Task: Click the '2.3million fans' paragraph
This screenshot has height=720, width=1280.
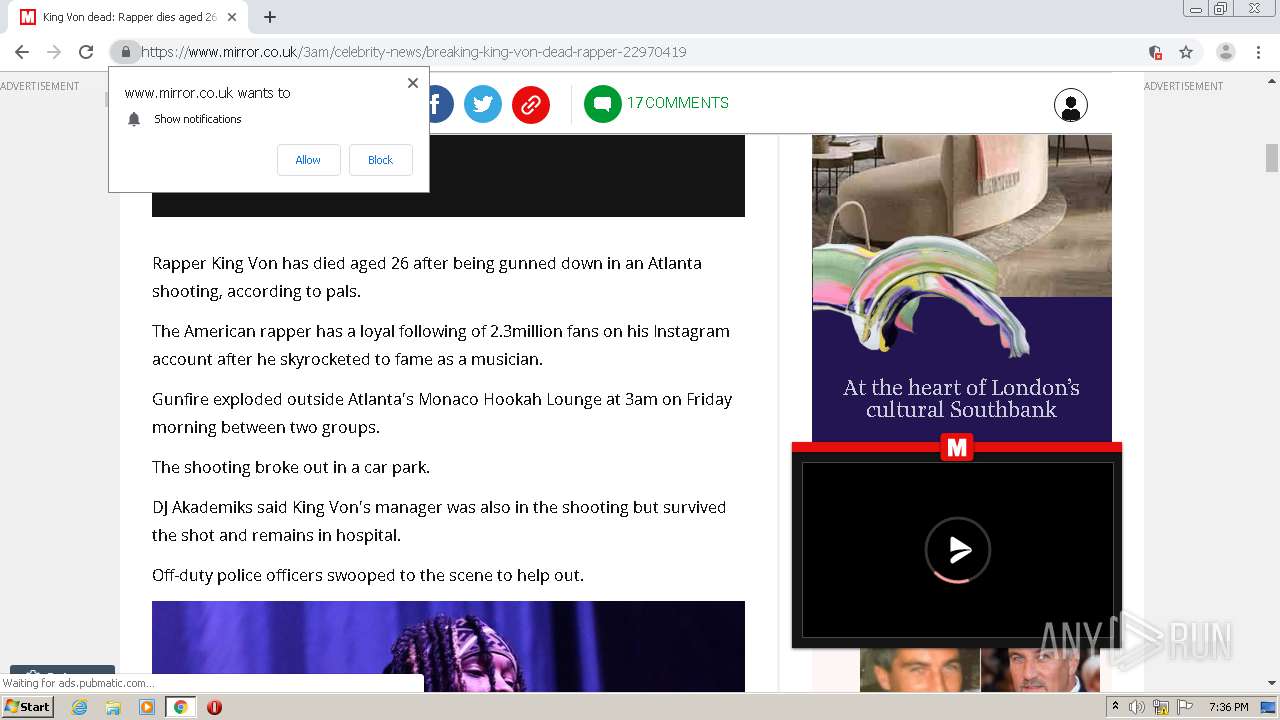Action: point(441,345)
